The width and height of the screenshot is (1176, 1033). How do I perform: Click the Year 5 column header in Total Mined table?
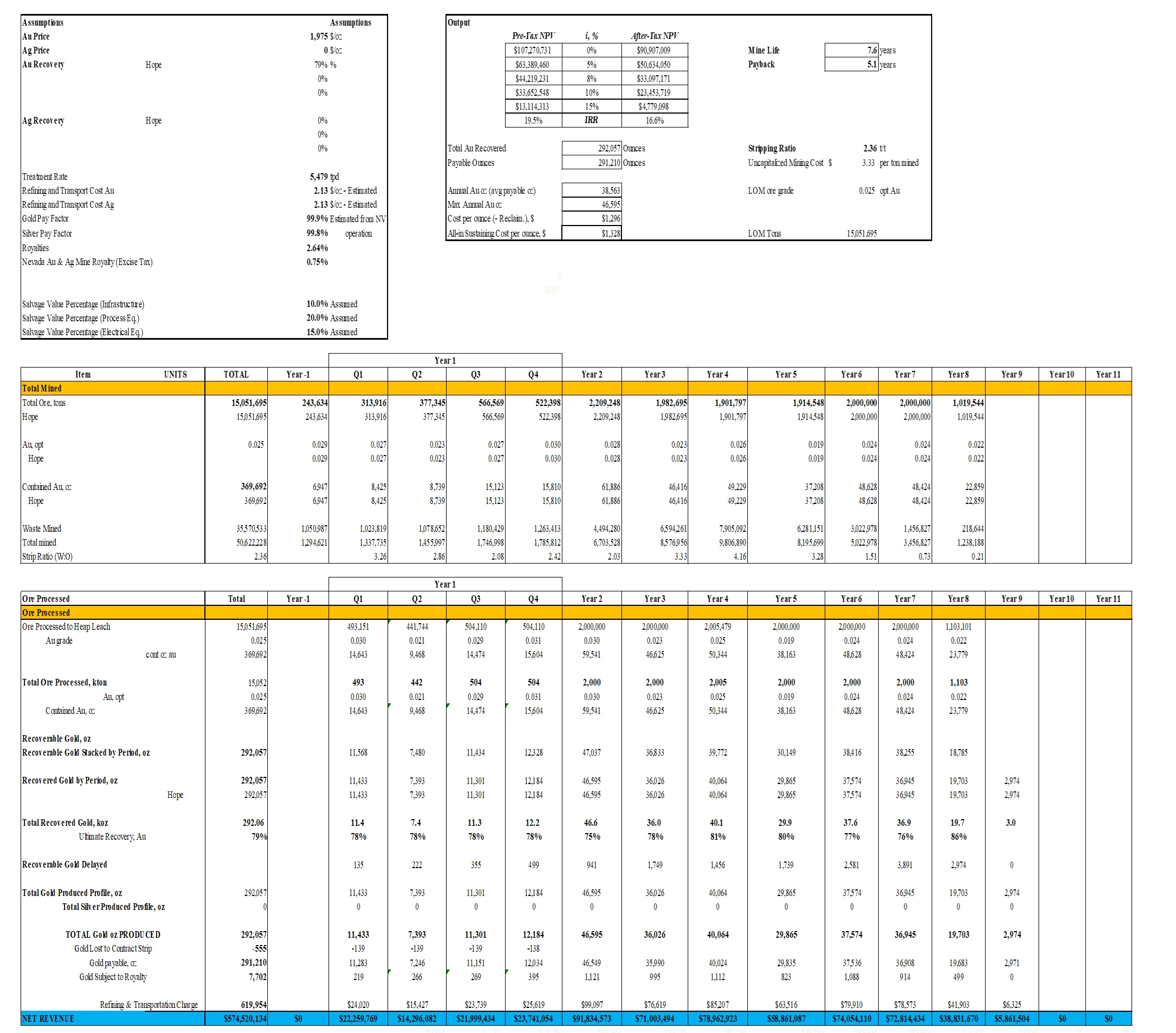[x=786, y=375]
